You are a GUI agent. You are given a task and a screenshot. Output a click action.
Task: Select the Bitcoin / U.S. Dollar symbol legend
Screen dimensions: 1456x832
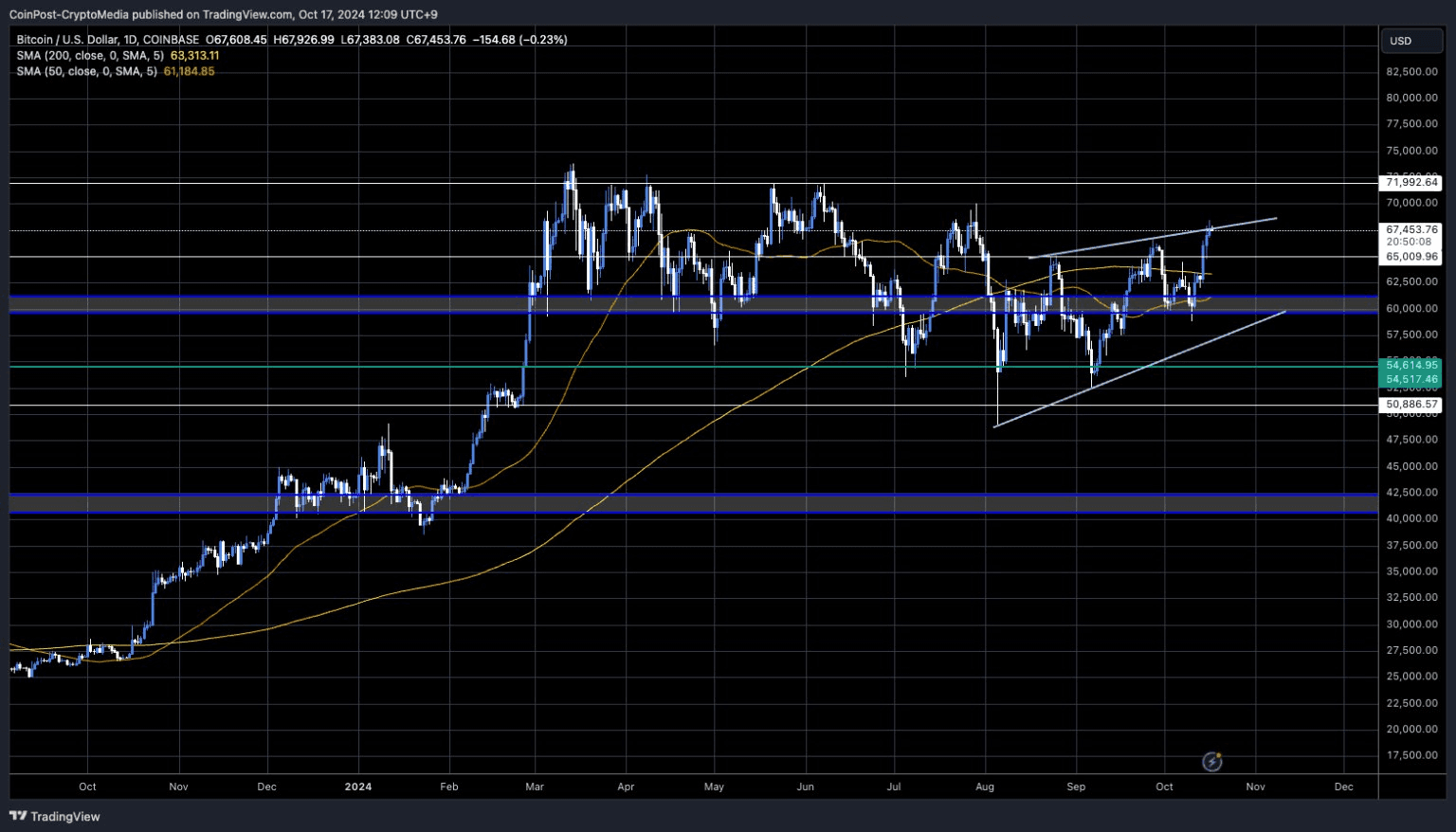pos(108,40)
